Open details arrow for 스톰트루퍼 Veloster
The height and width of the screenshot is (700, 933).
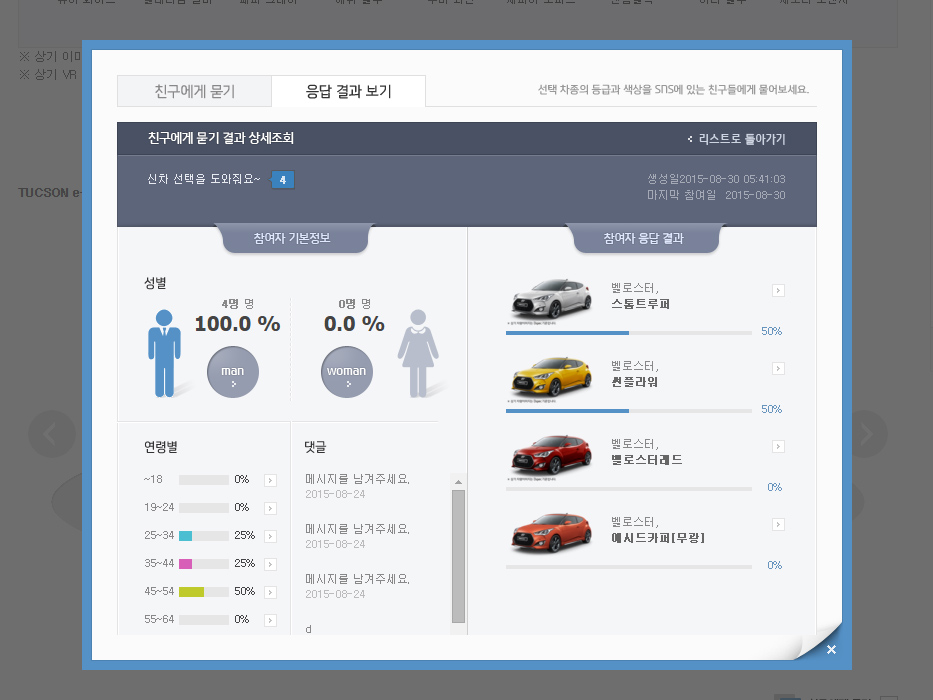778,291
